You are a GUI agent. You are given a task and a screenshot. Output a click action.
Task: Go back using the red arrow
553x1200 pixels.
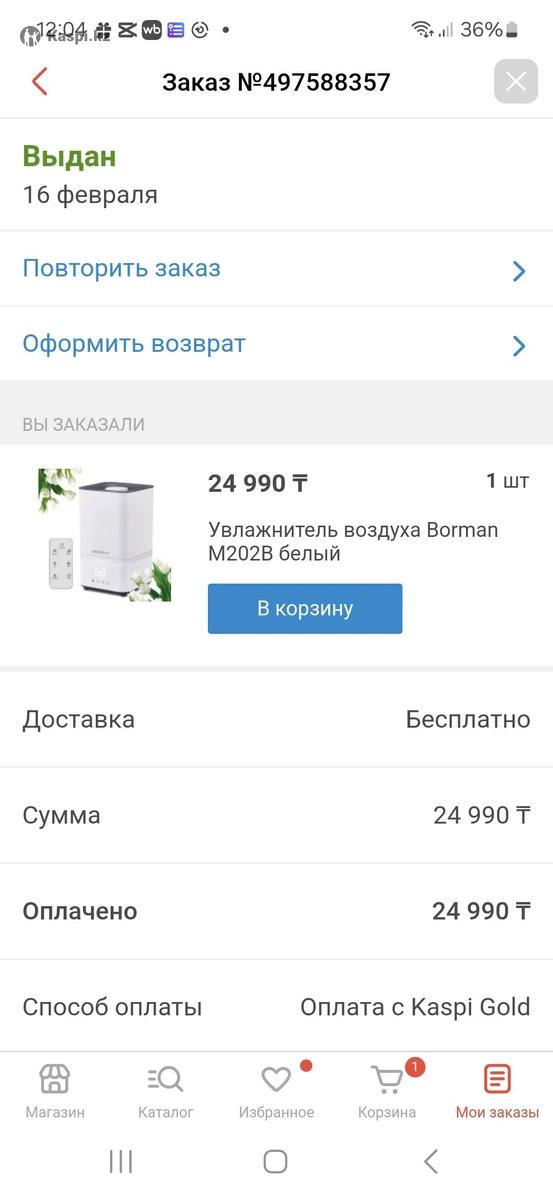coord(40,81)
